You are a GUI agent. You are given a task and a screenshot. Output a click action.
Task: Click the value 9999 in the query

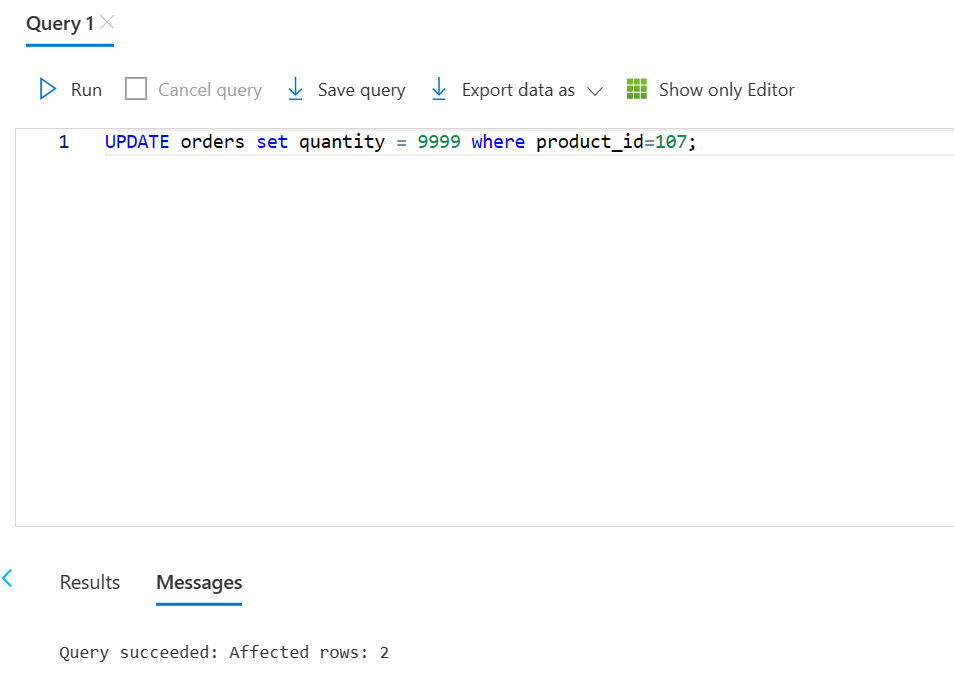(439, 142)
